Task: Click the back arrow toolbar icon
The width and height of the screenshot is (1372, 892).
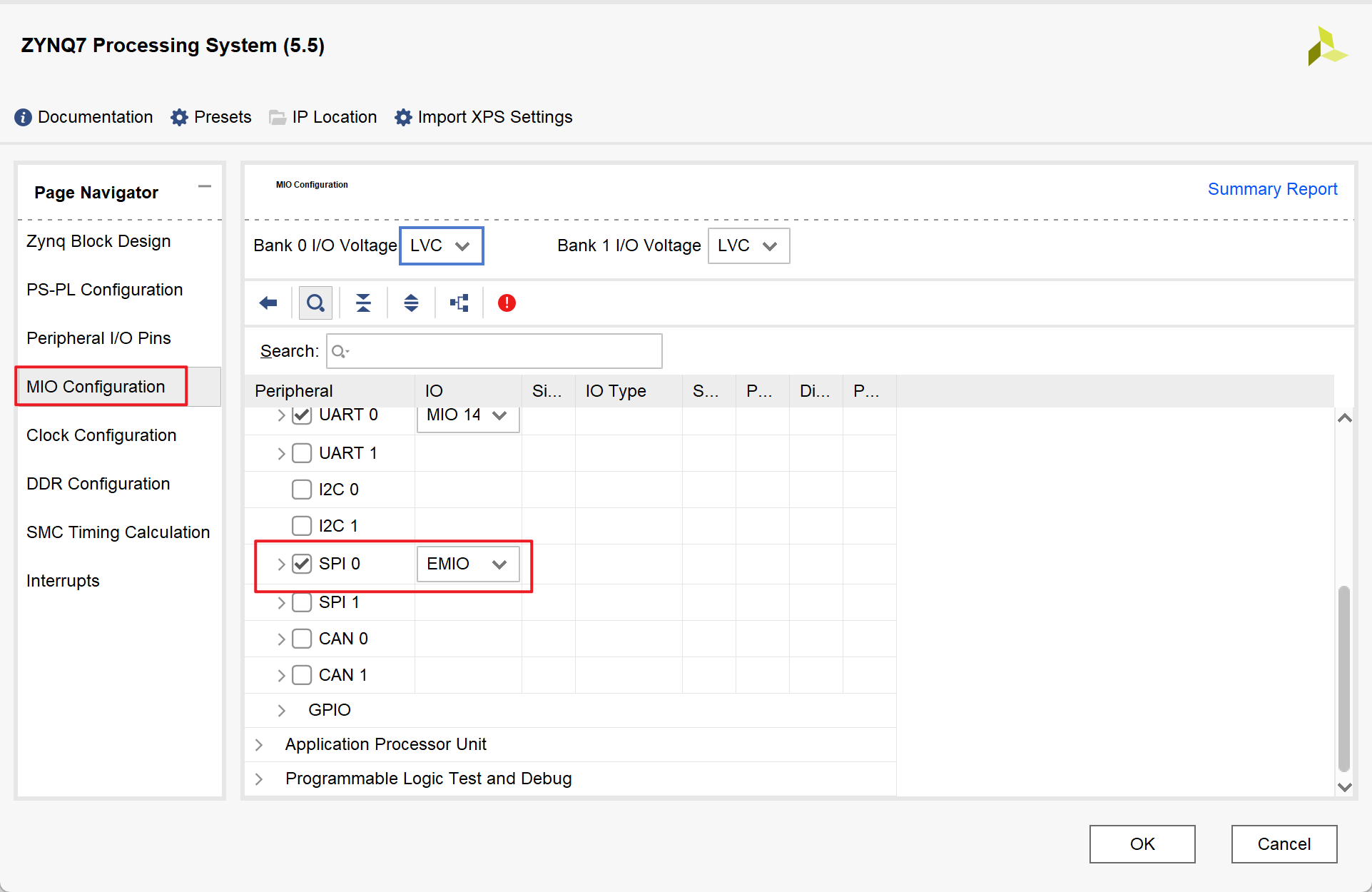Action: coord(268,303)
